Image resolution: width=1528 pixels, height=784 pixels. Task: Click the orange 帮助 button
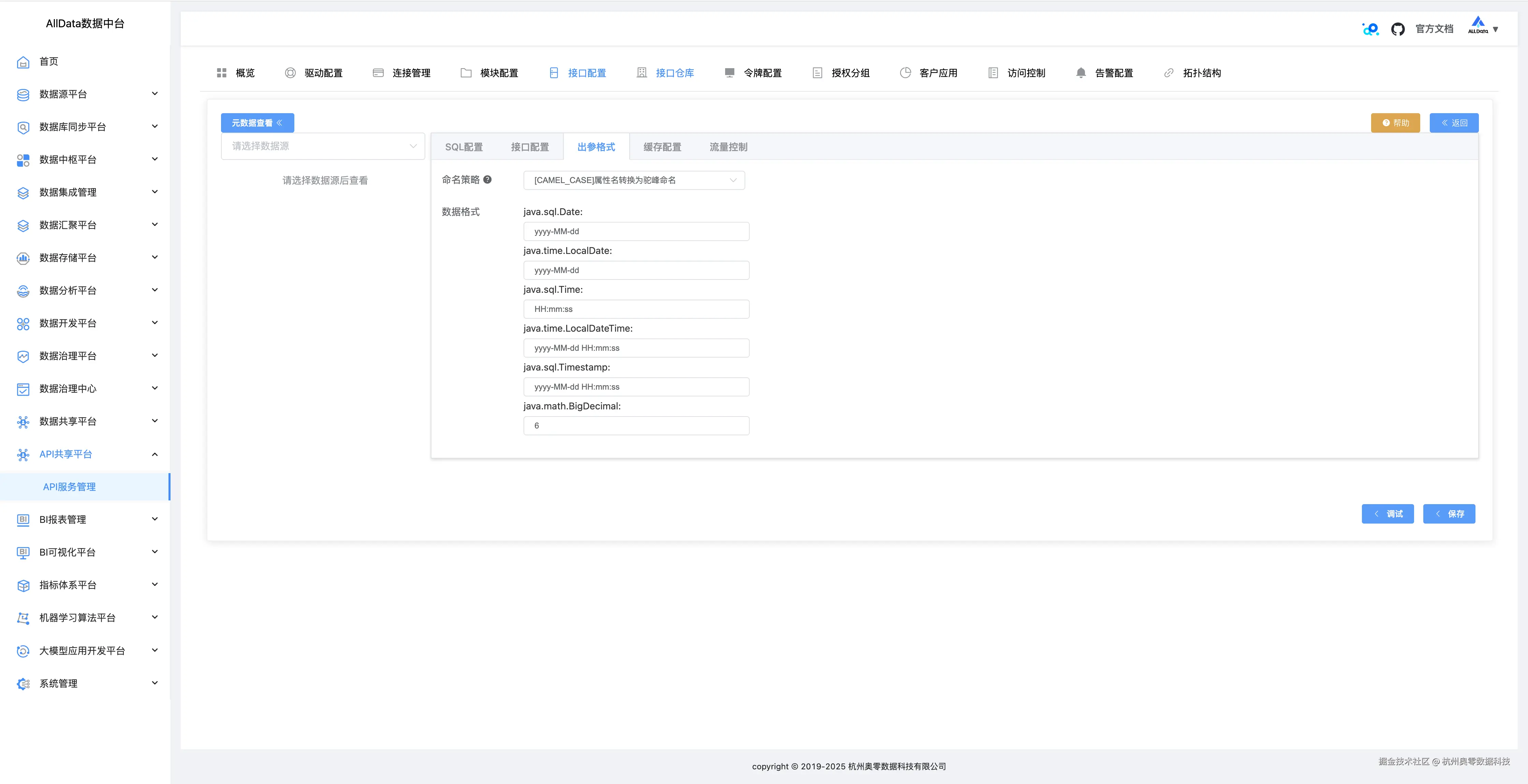click(x=1395, y=123)
